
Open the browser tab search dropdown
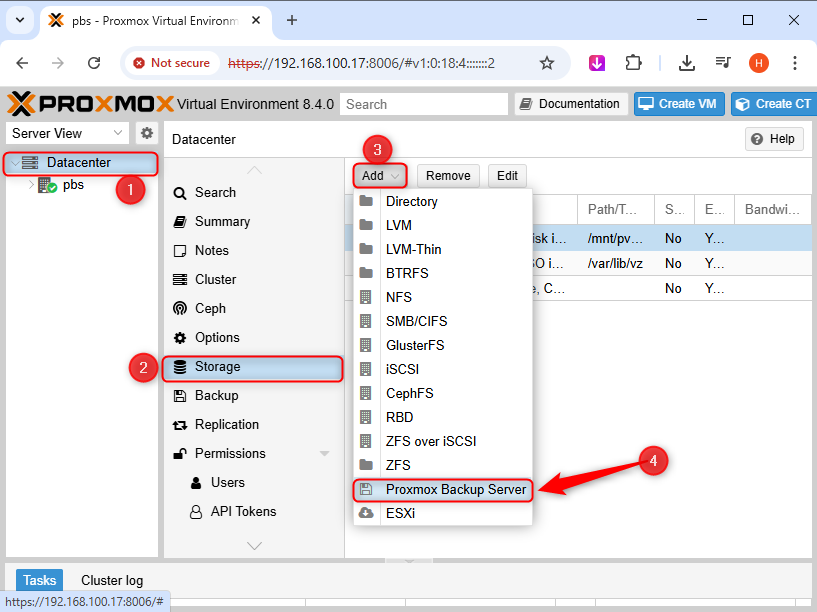pyautogui.click(x=20, y=20)
